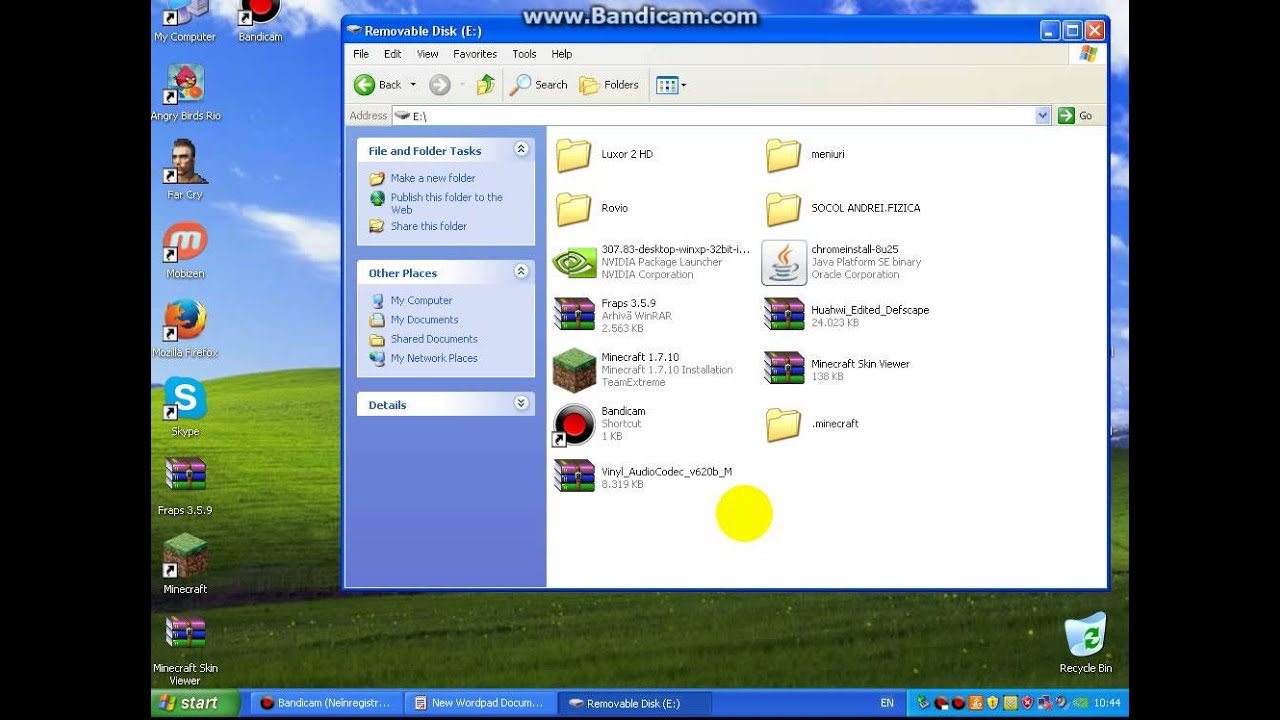Open My Network Places link

pos(434,358)
